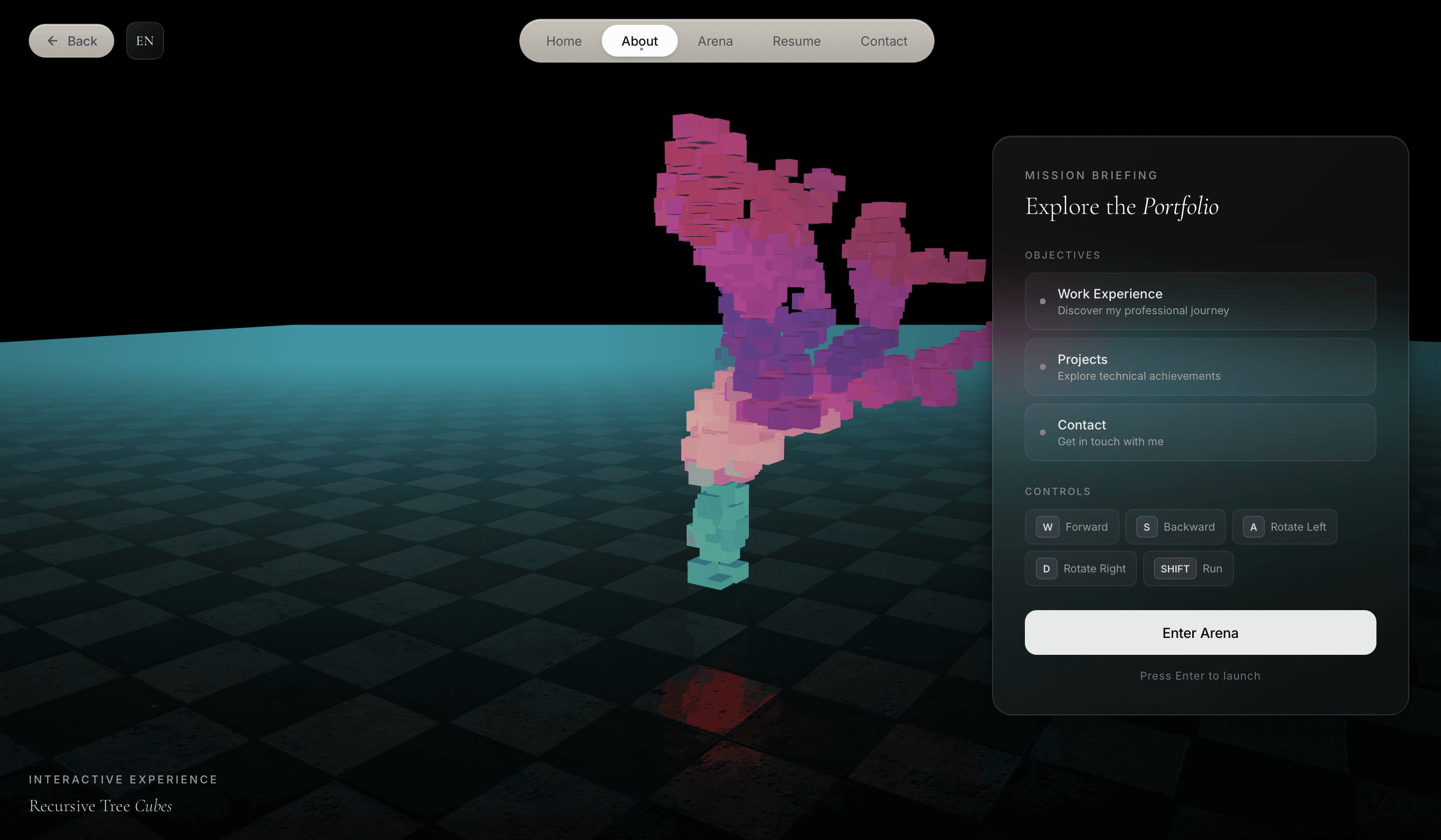1441x840 pixels.
Task: Click the W key icon for Forward
Action: (1047, 527)
